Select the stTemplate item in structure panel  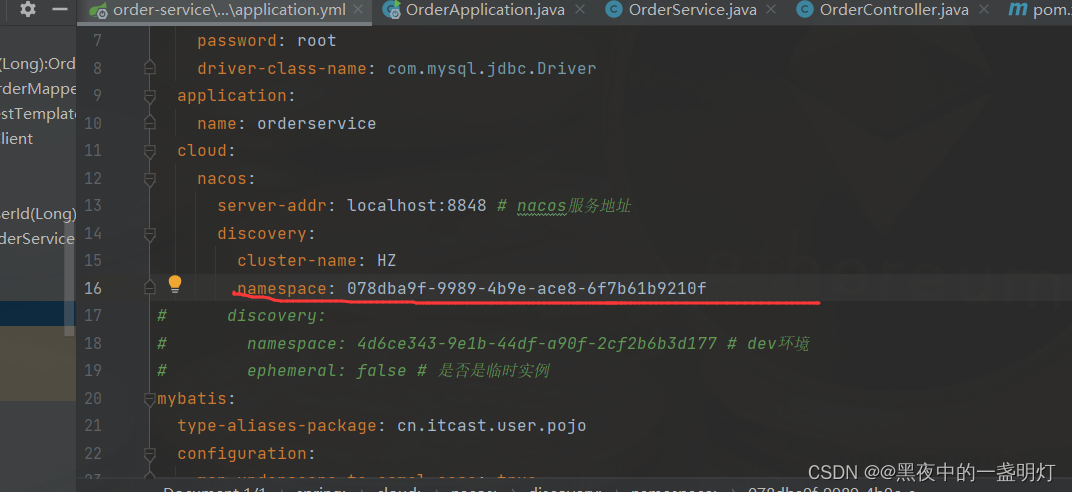[38, 113]
